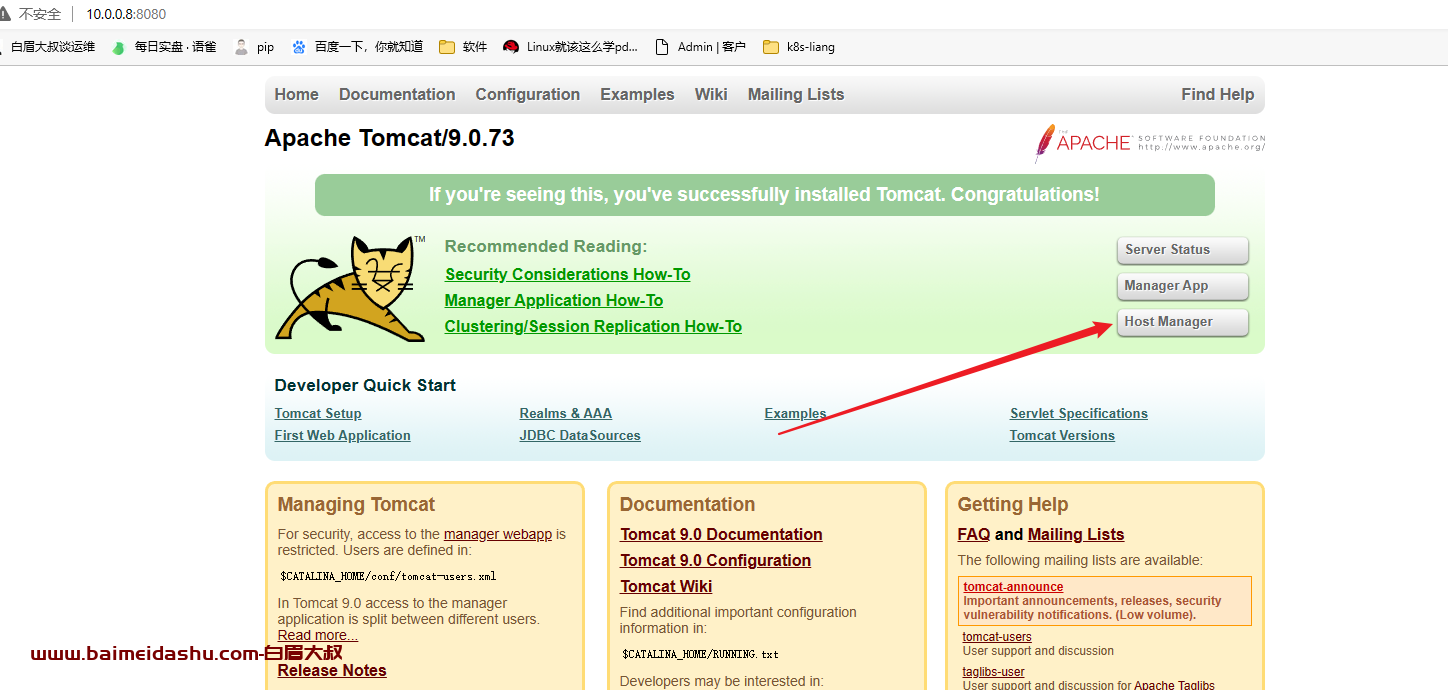The image size is (1448, 690).
Task: Click the Documentation heading in the middle box
Action: point(687,505)
